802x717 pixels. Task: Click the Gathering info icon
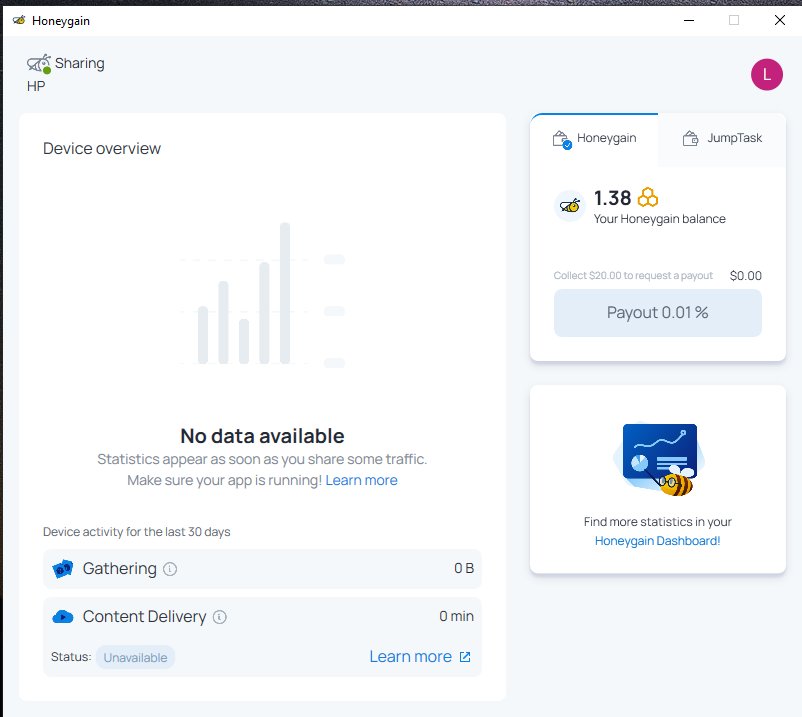pos(170,569)
